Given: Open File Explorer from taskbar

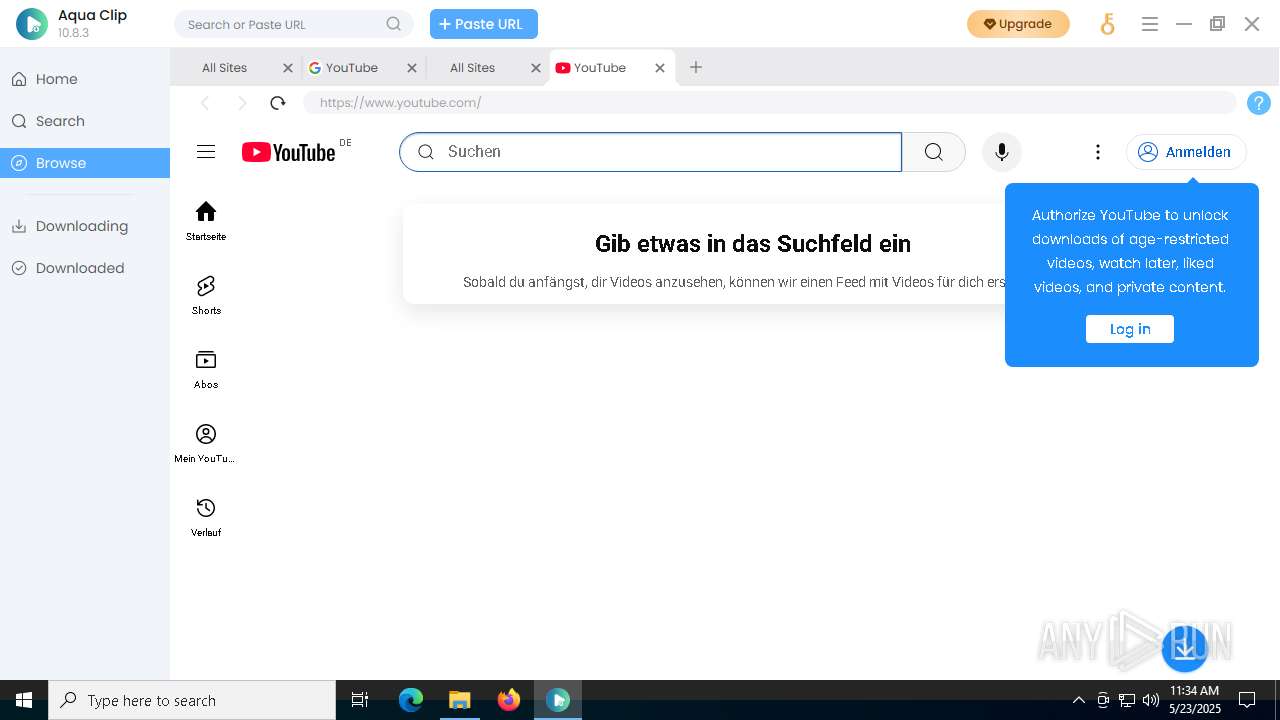Looking at the screenshot, I should [x=459, y=700].
